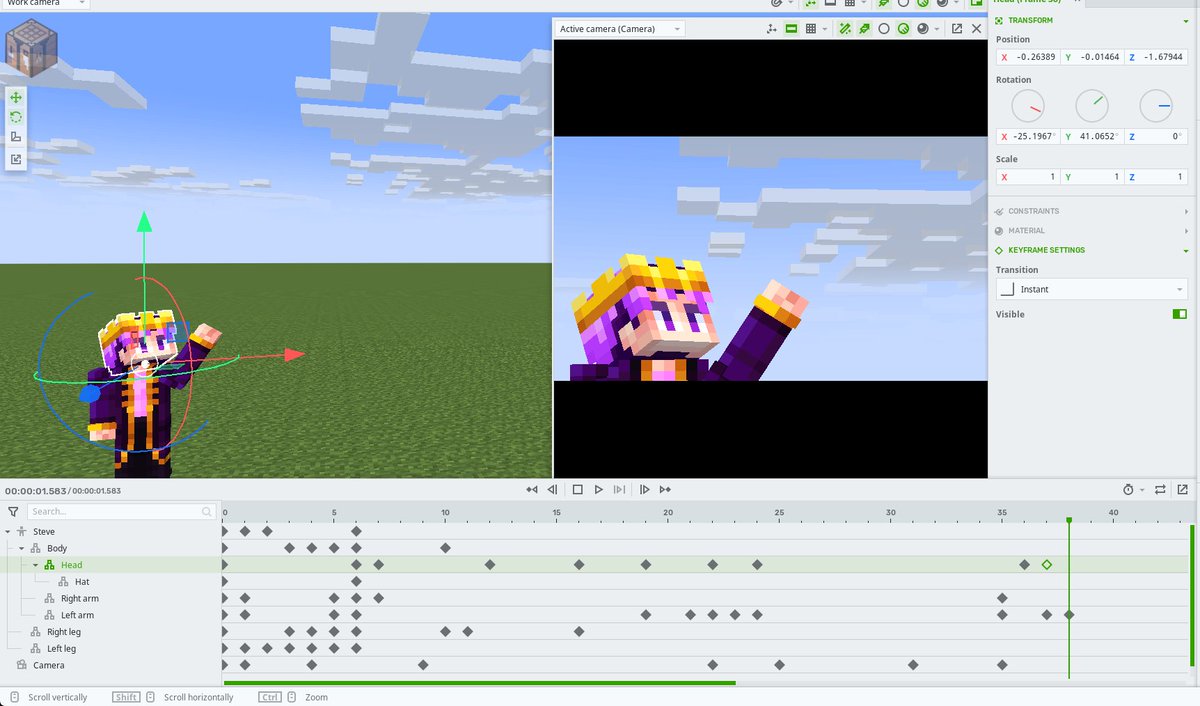Open the Transition dropdown set to Instant
Image resolution: width=1200 pixels, height=706 pixels.
point(1091,289)
